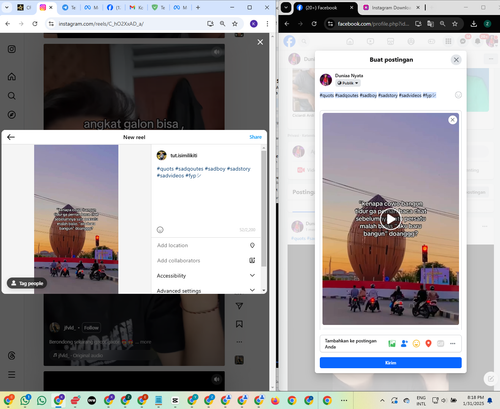
Task: Open Instagram More hamburger menu
Action: click(12, 375)
